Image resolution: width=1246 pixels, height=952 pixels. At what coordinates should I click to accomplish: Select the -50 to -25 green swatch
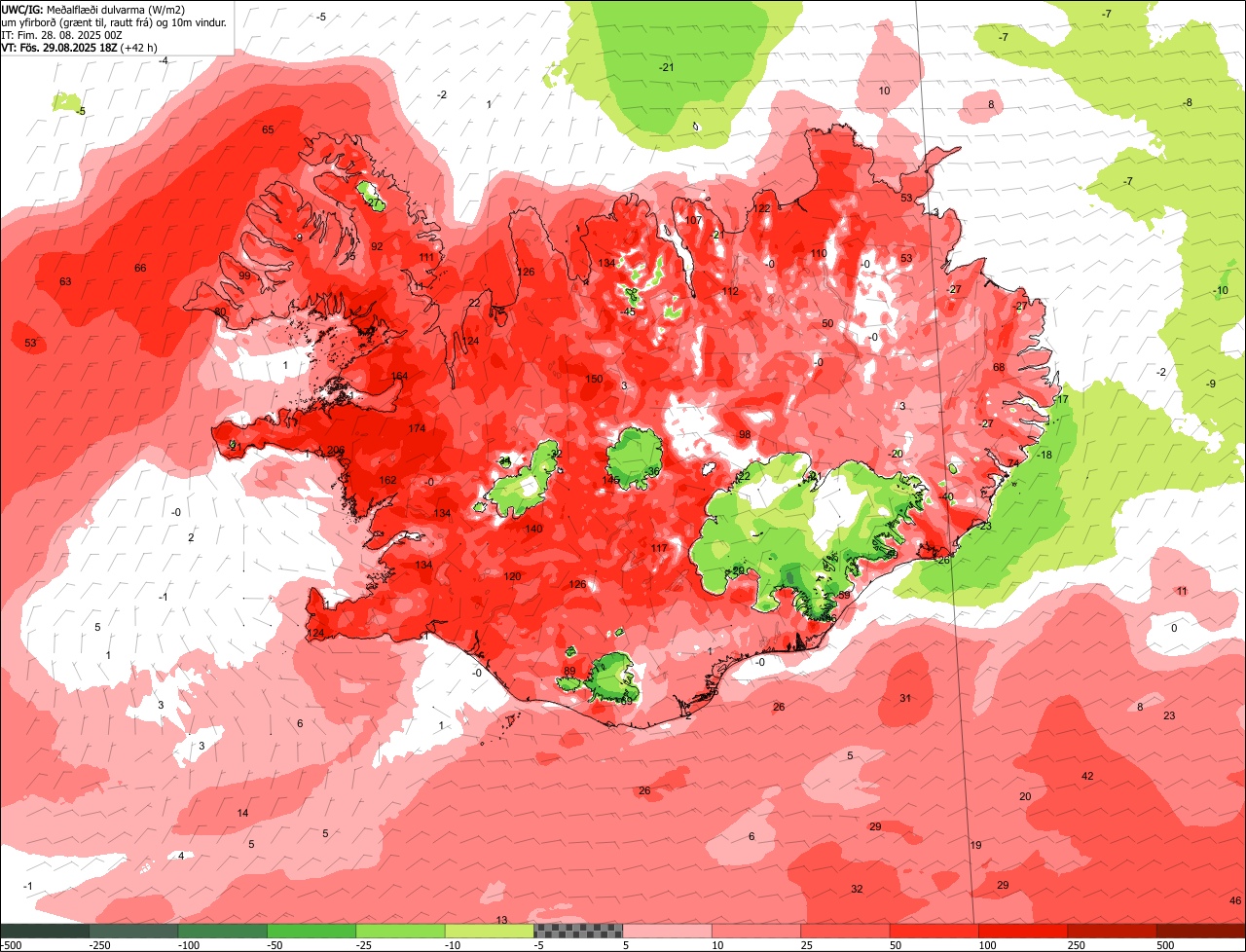click(311, 931)
